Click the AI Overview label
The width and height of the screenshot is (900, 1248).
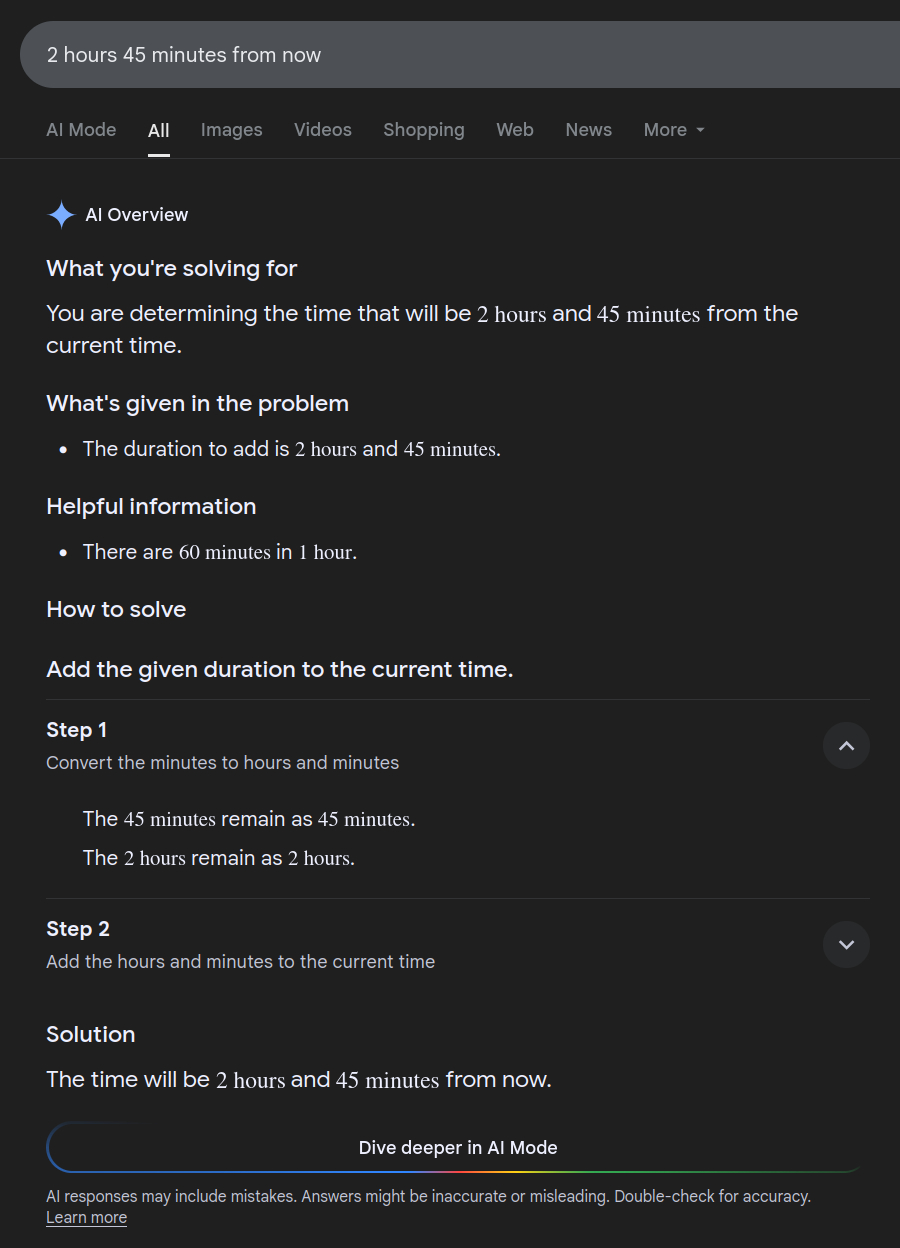[136, 215]
